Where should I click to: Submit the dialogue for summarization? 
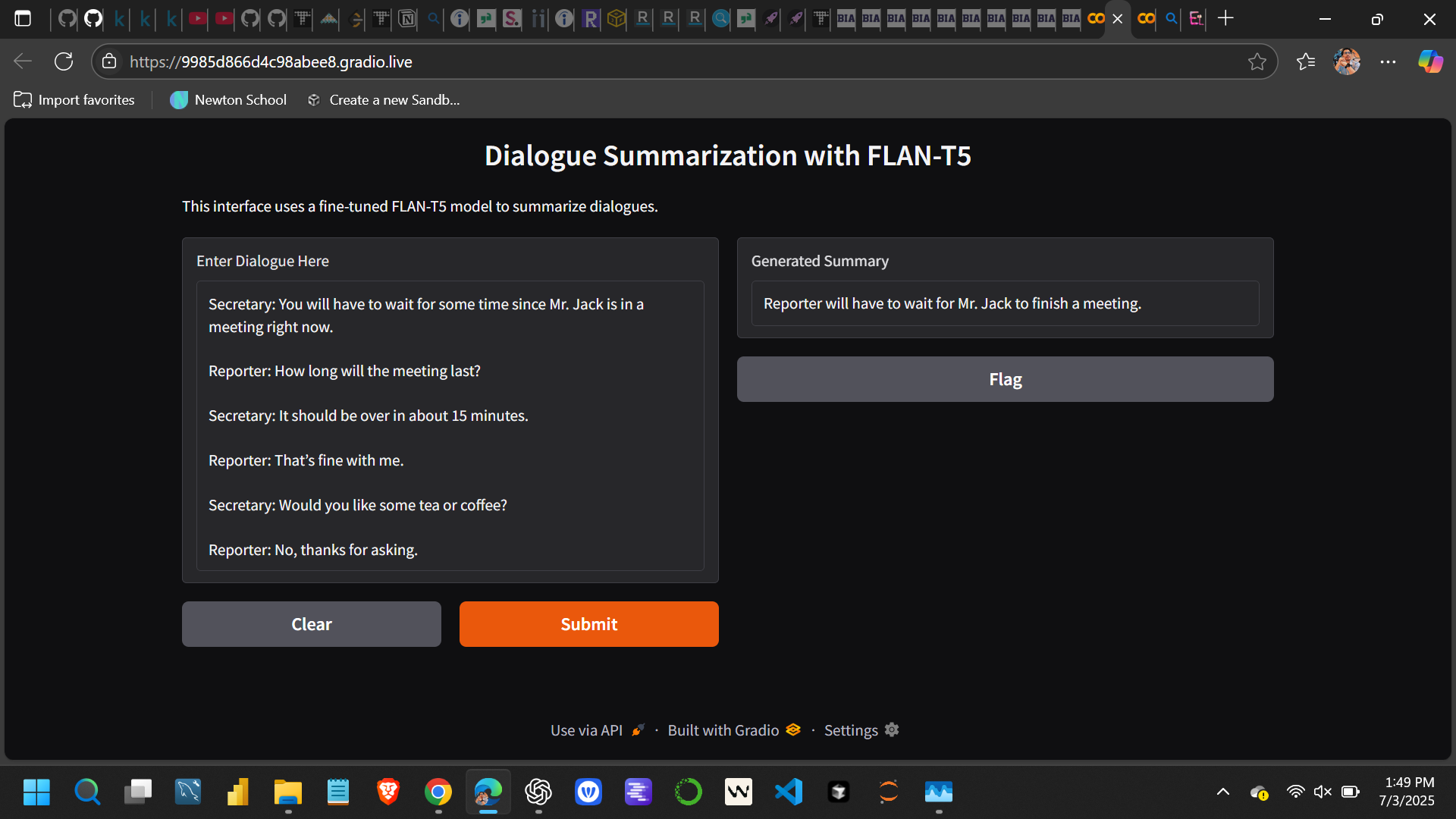588,624
